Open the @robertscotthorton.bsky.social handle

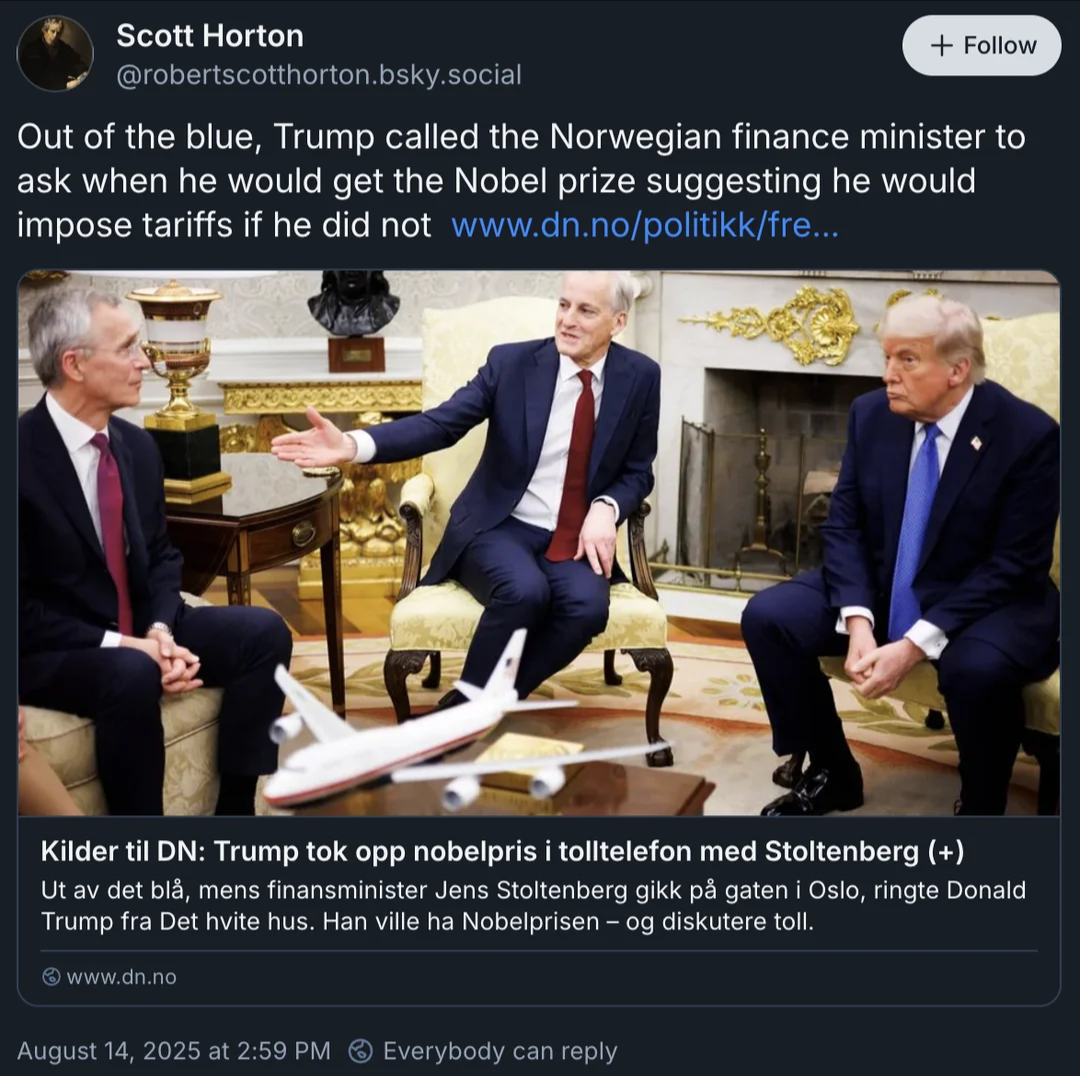319,74
